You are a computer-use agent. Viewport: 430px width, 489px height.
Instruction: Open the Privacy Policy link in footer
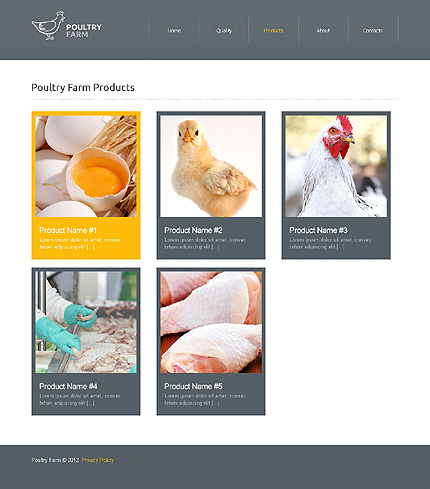(98, 460)
